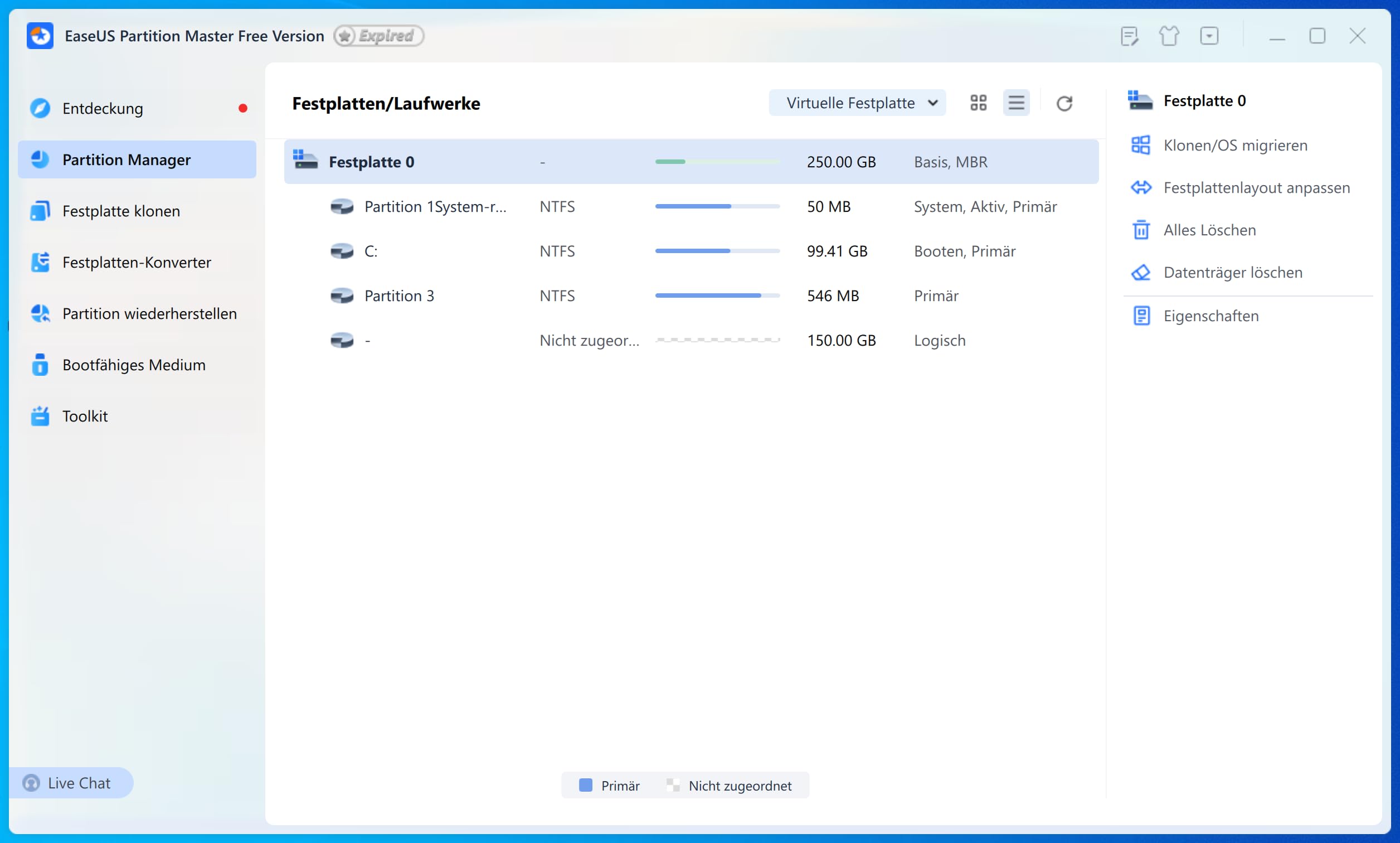This screenshot has height=843, width=1400.
Task: Select the Partition 3 row
Action: (692, 295)
